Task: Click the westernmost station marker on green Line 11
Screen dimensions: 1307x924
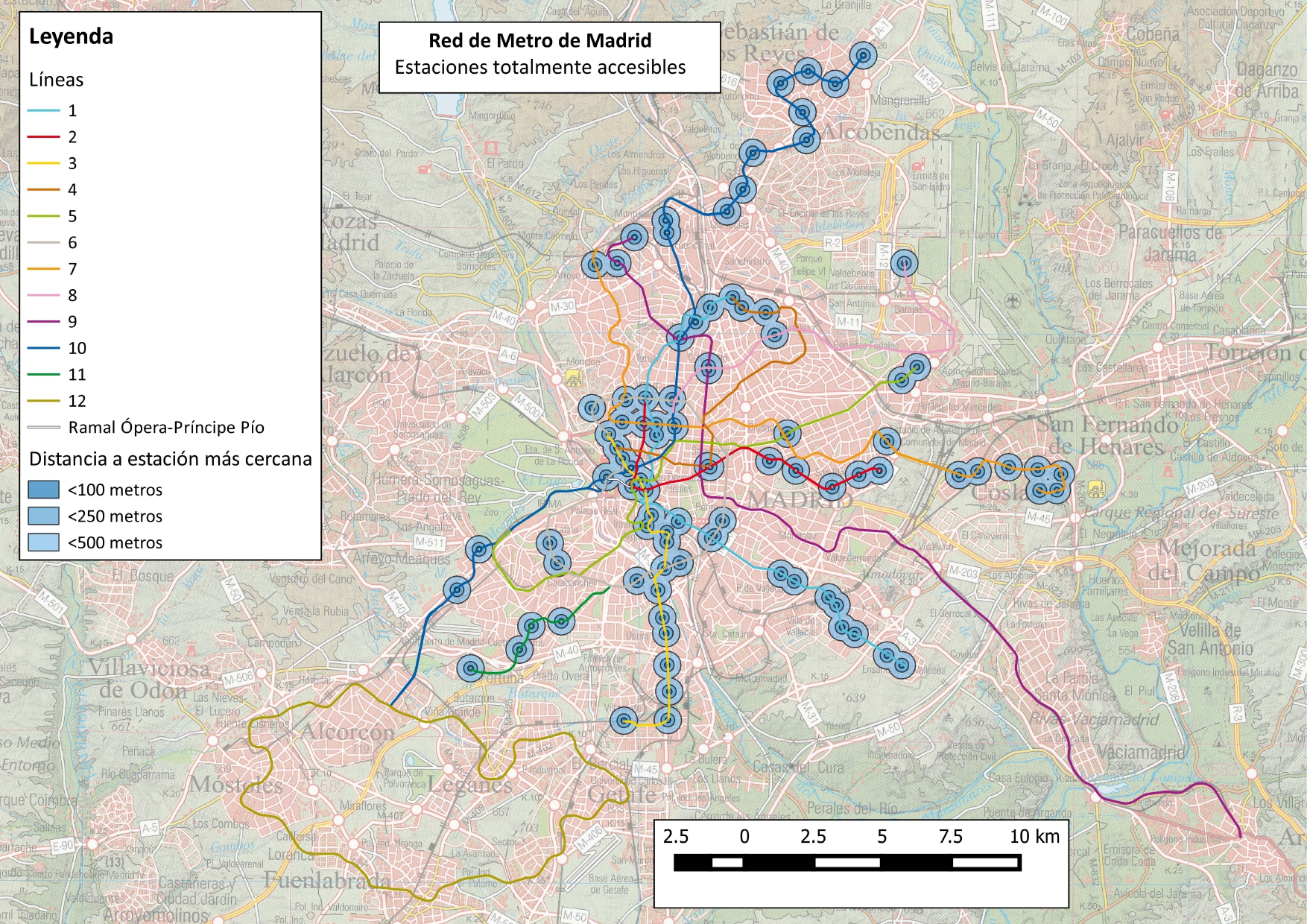Action: click(x=470, y=668)
